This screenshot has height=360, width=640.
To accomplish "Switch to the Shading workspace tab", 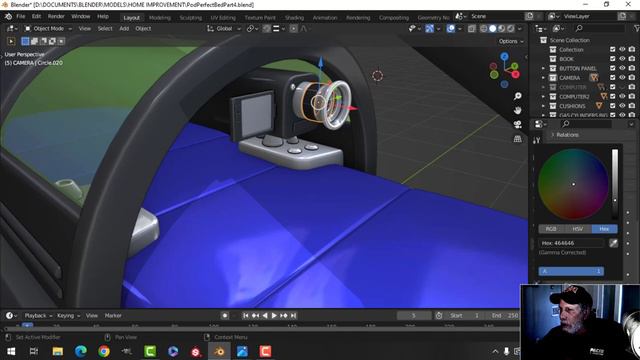I will pyautogui.click(x=294, y=18).
